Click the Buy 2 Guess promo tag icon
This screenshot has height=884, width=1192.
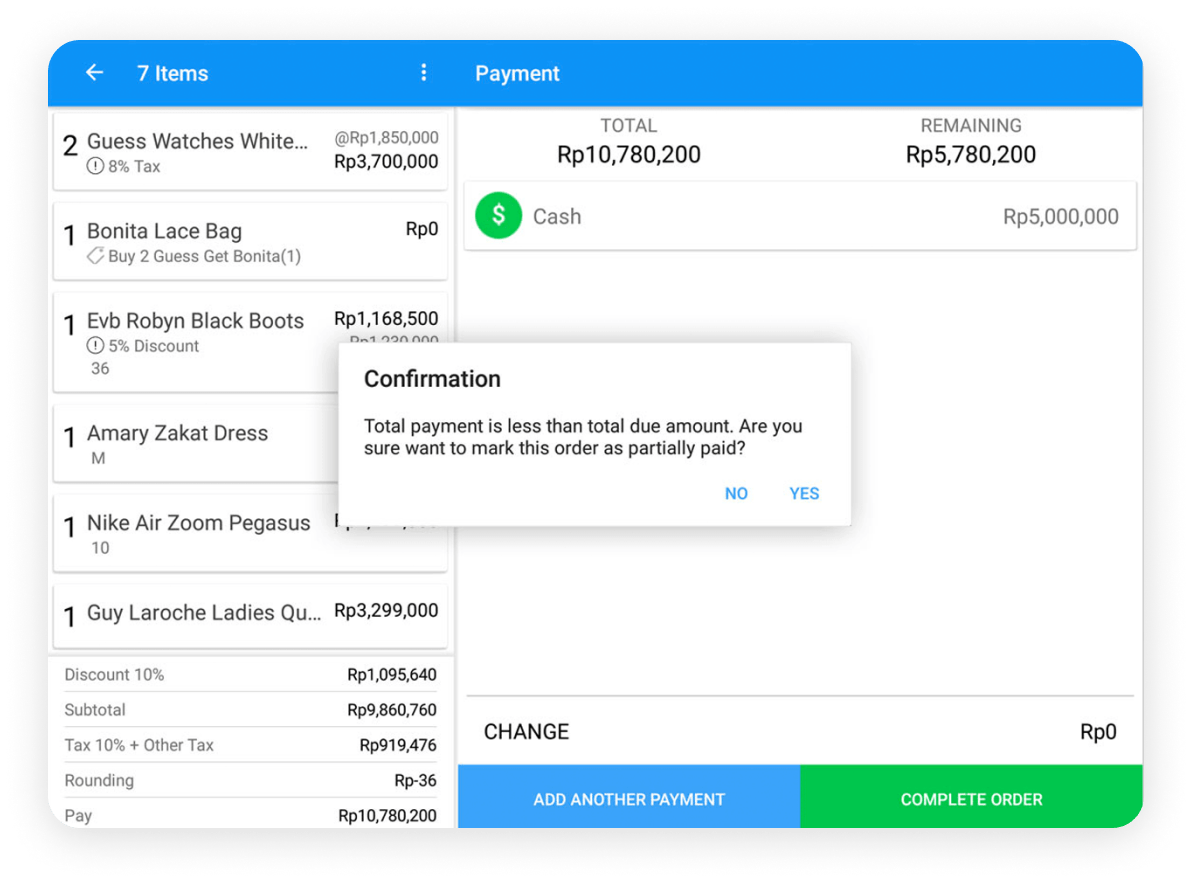pyautogui.click(x=96, y=256)
